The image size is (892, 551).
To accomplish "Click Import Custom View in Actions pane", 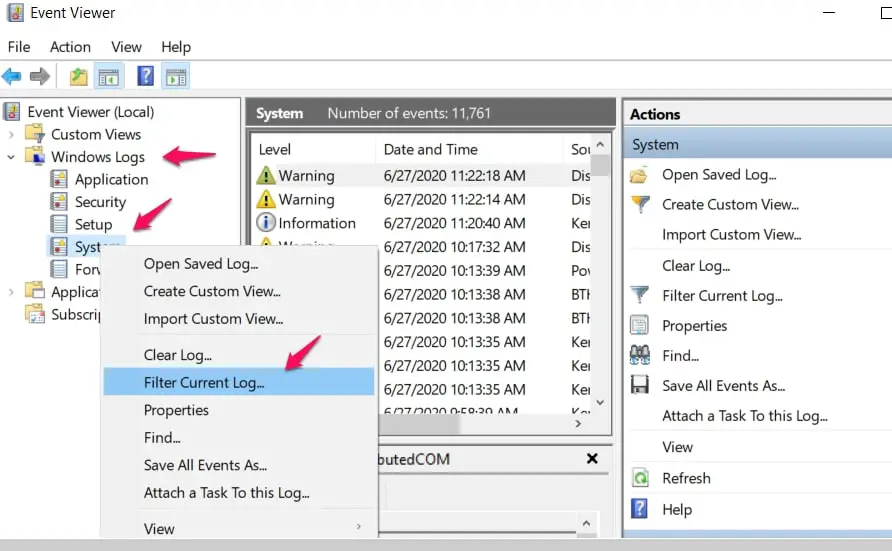I will tap(731, 234).
